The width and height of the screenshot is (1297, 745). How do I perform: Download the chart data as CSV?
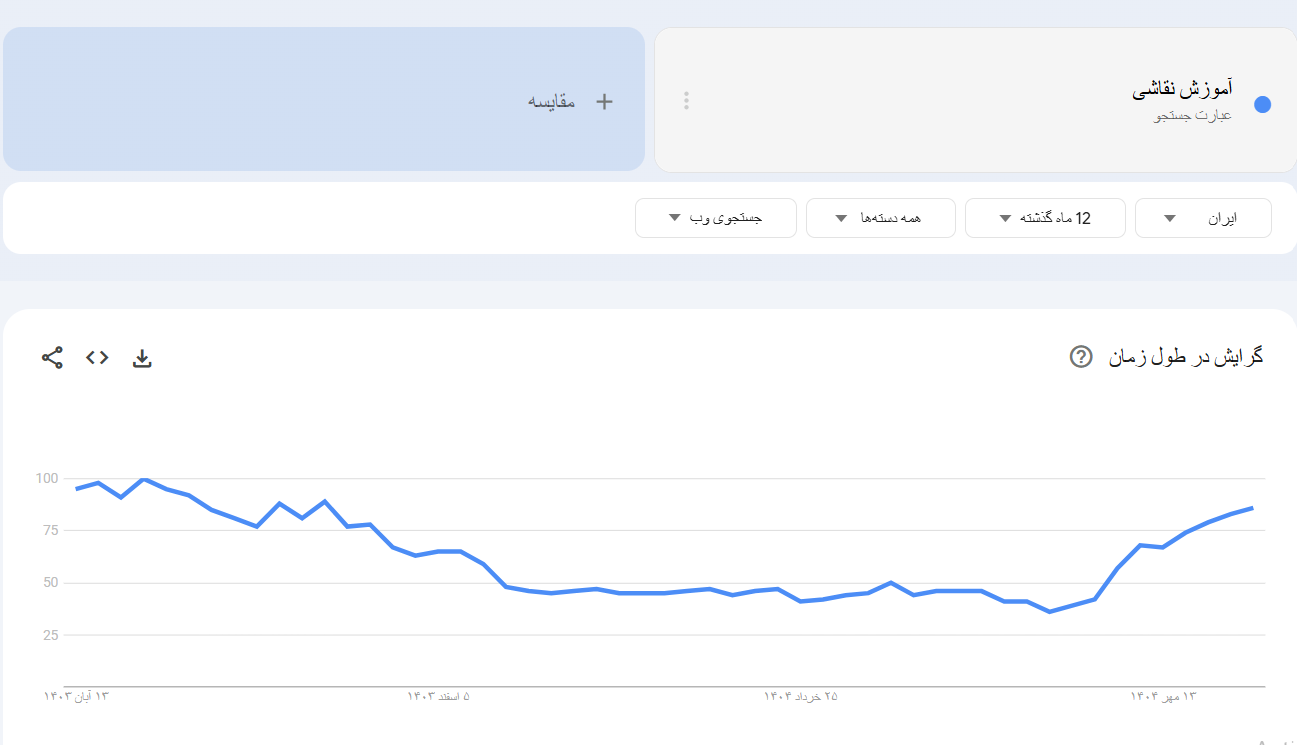142,358
